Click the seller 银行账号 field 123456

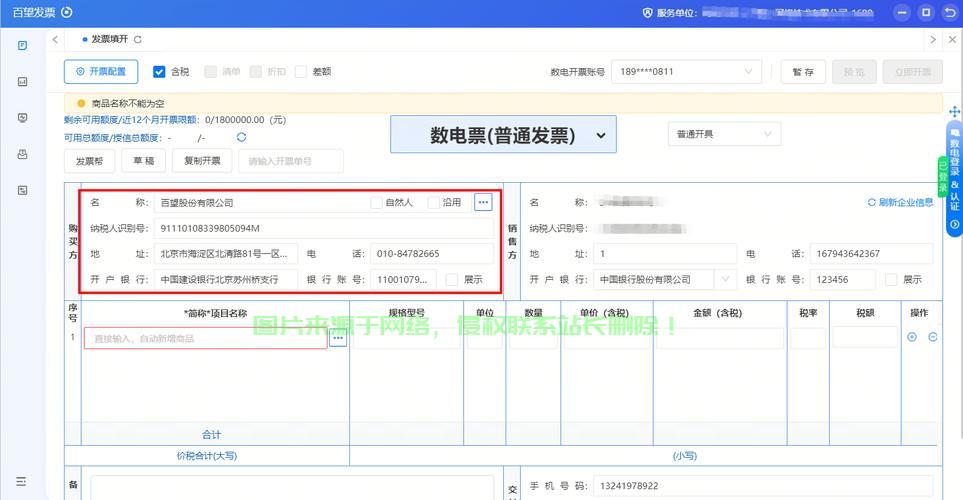[843, 279]
